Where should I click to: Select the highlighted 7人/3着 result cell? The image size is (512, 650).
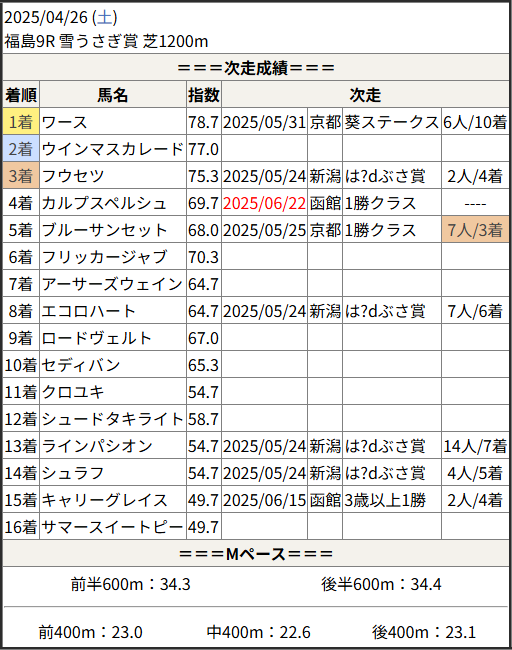coord(475,230)
